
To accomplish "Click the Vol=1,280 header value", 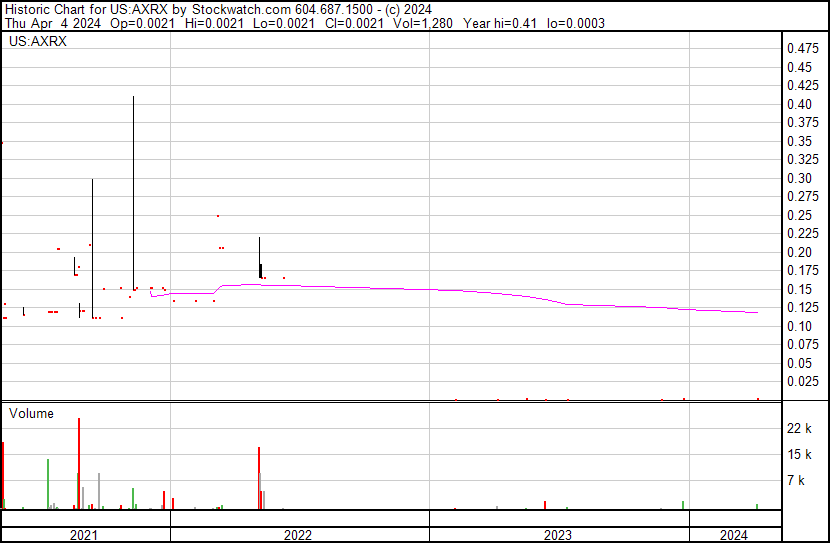I will click(422, 23).
